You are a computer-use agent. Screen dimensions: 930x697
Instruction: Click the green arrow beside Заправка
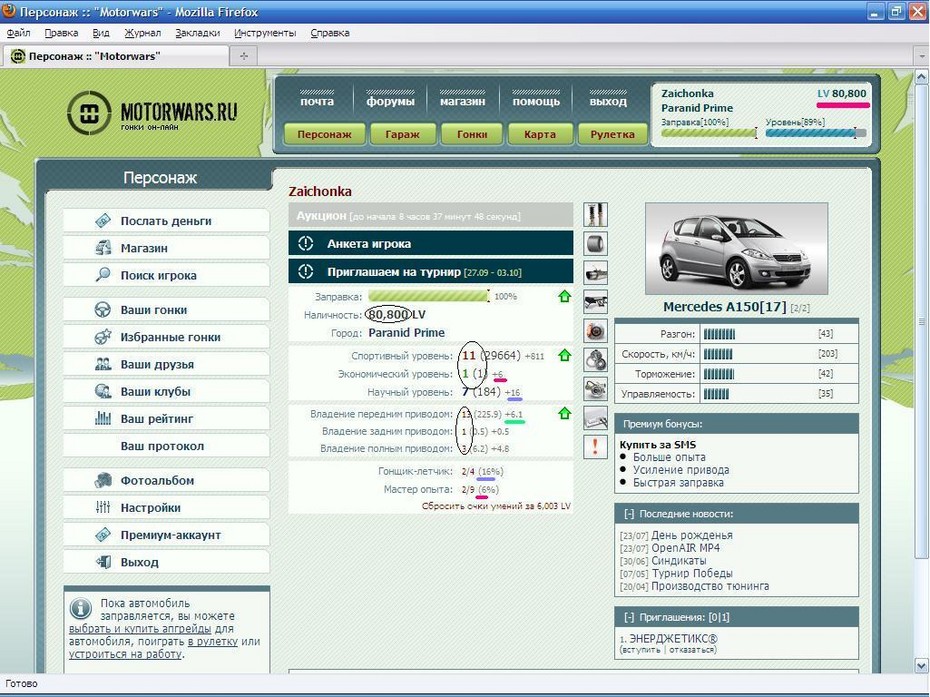[x=565, y=296]
